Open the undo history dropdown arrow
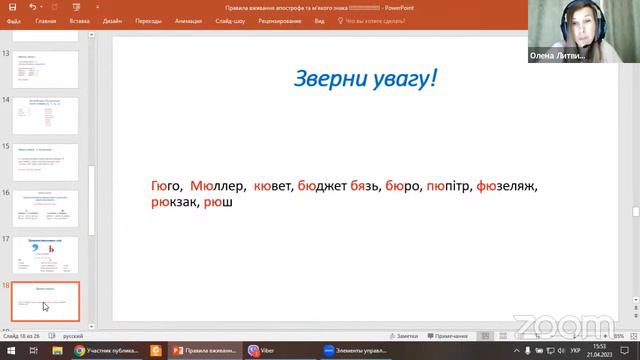 41,7
